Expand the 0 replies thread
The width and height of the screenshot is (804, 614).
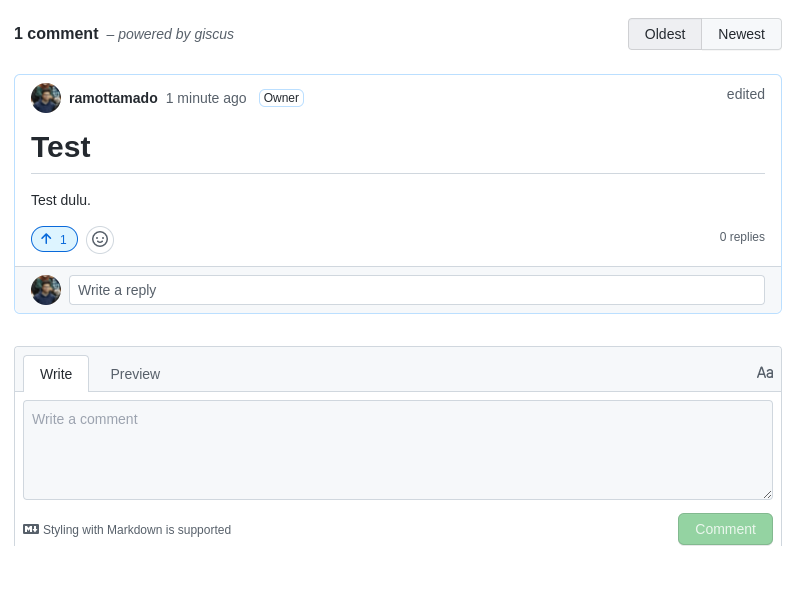(x=742, y=237)
